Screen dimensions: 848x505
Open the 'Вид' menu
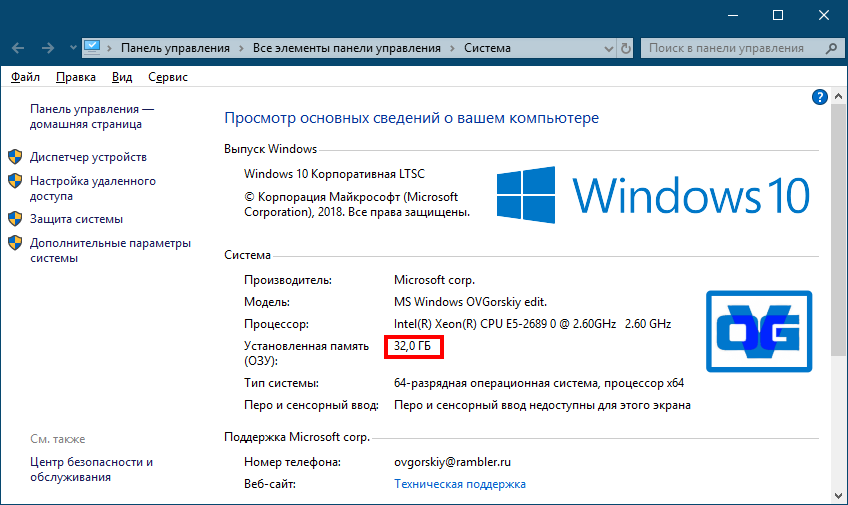click(x=122, y=77)
